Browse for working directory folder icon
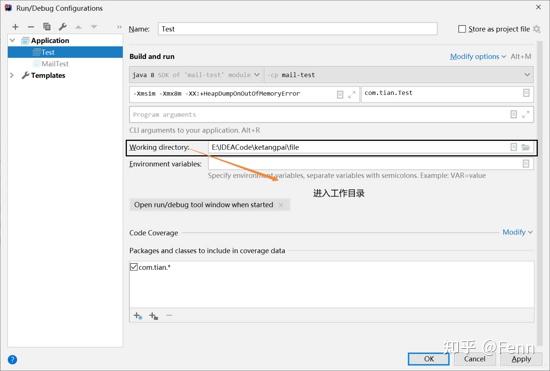The width and height of the screenshot is (550, 371). tap(525, 147)
